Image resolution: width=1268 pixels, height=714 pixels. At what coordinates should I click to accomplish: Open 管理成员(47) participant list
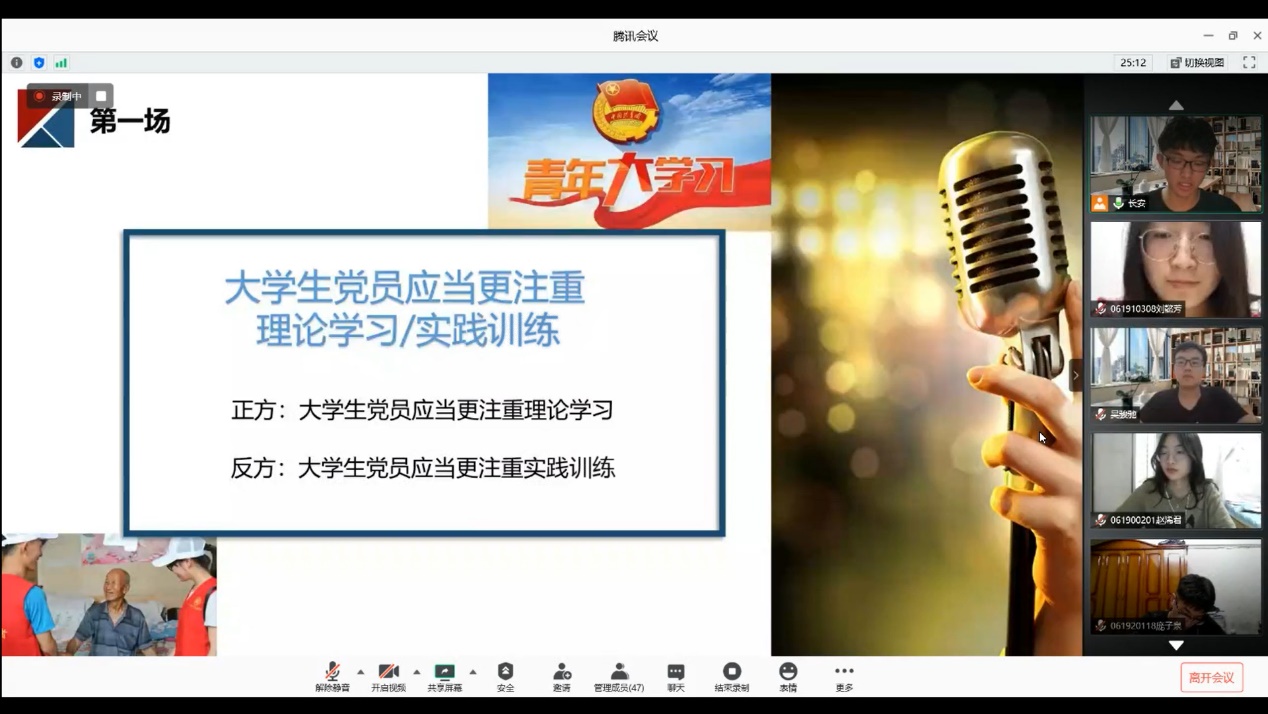coord(619,676)
